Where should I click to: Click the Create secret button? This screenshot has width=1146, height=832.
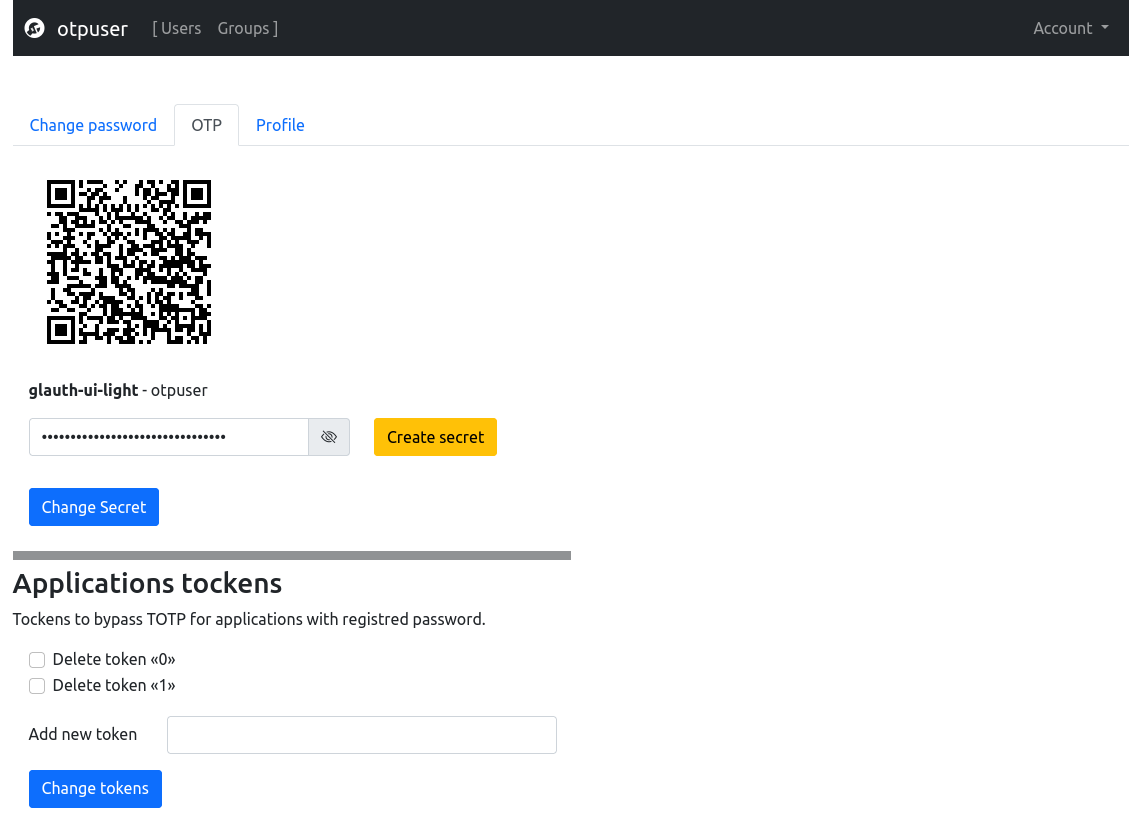[x=436, y=437]
